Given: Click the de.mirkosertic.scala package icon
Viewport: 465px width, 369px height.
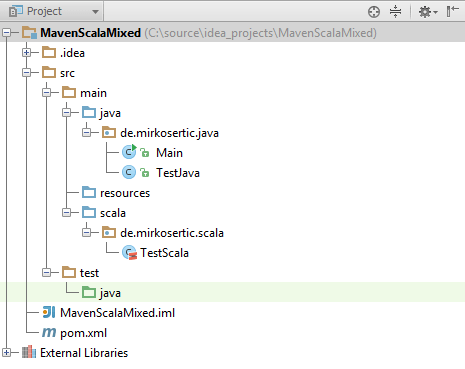Looking at the screenshot, I should [x=109, y=232].
